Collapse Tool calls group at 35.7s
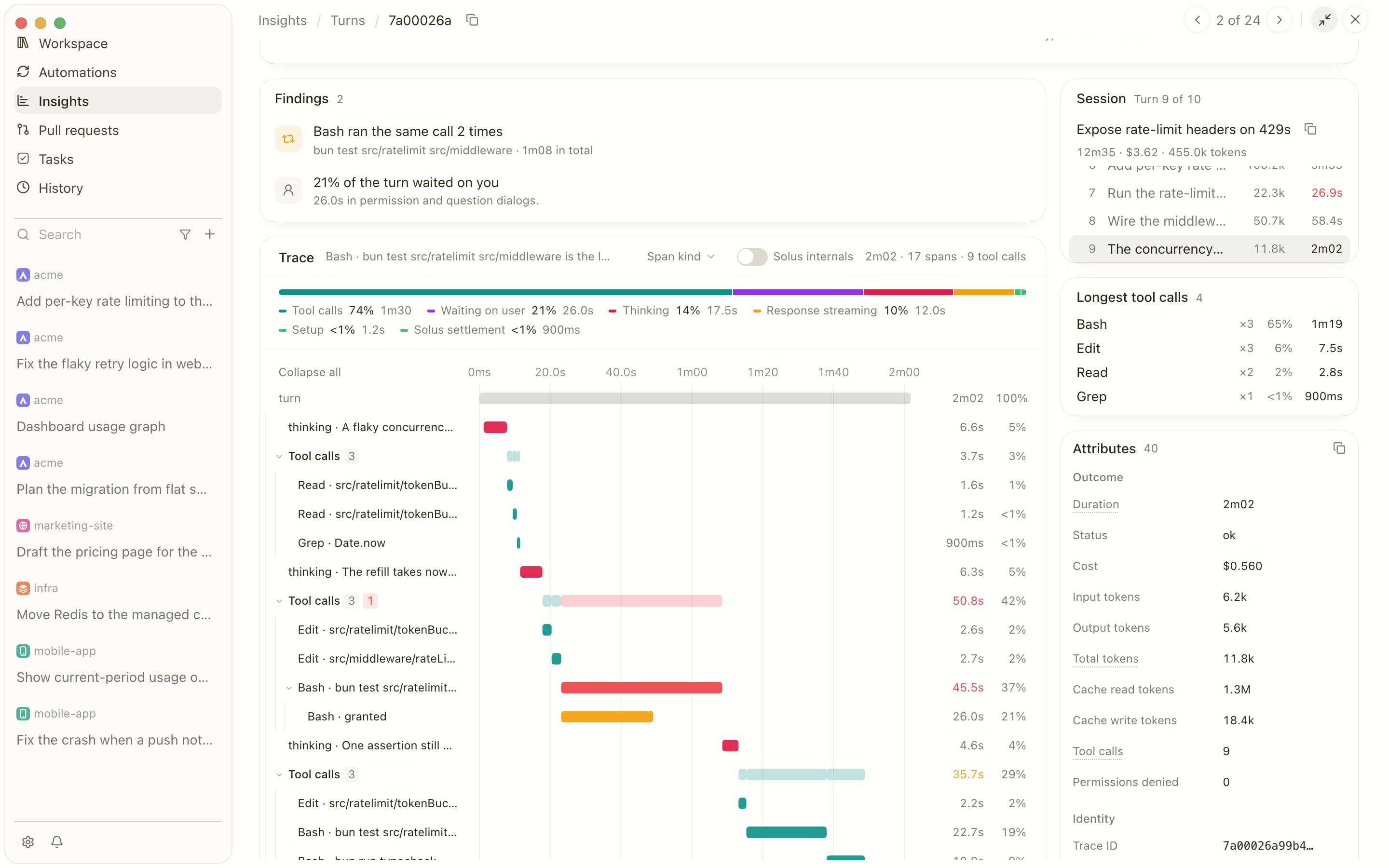Viewport: 1389px width, 868px height. click(279, 774)
